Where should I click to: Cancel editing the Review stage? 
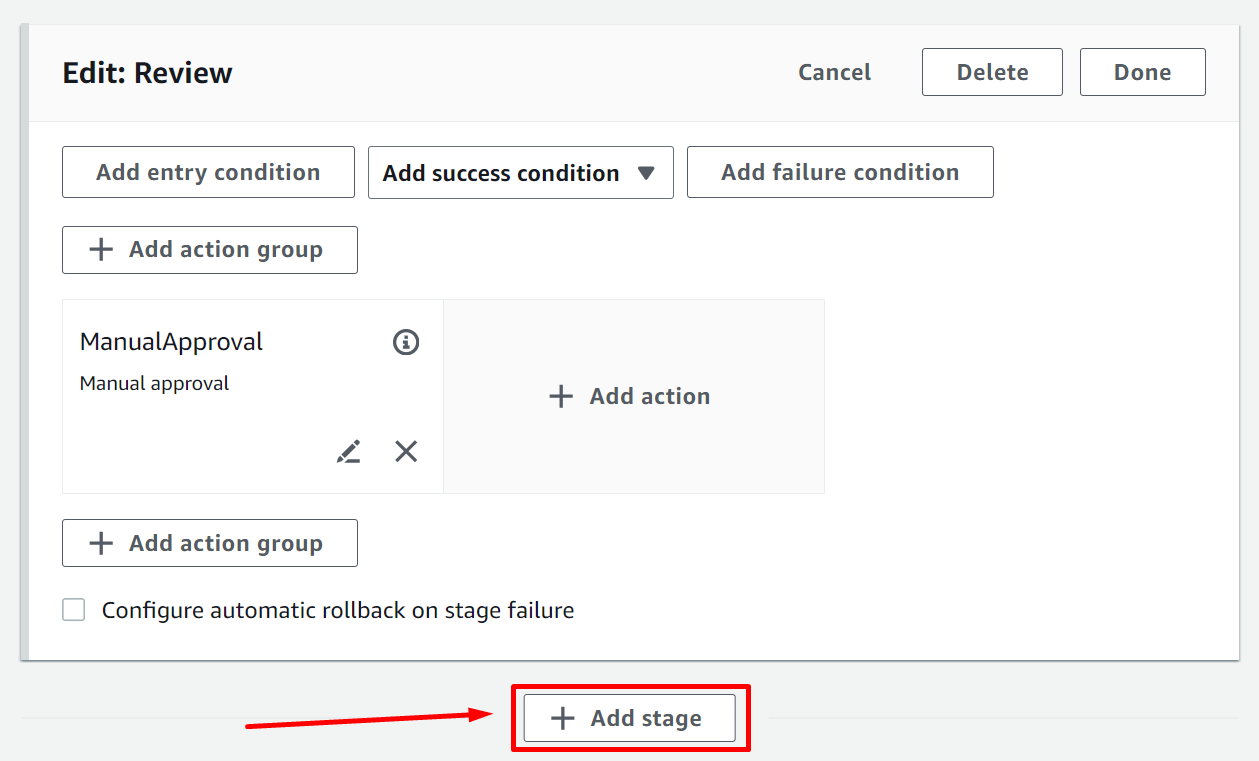[834, 72]
